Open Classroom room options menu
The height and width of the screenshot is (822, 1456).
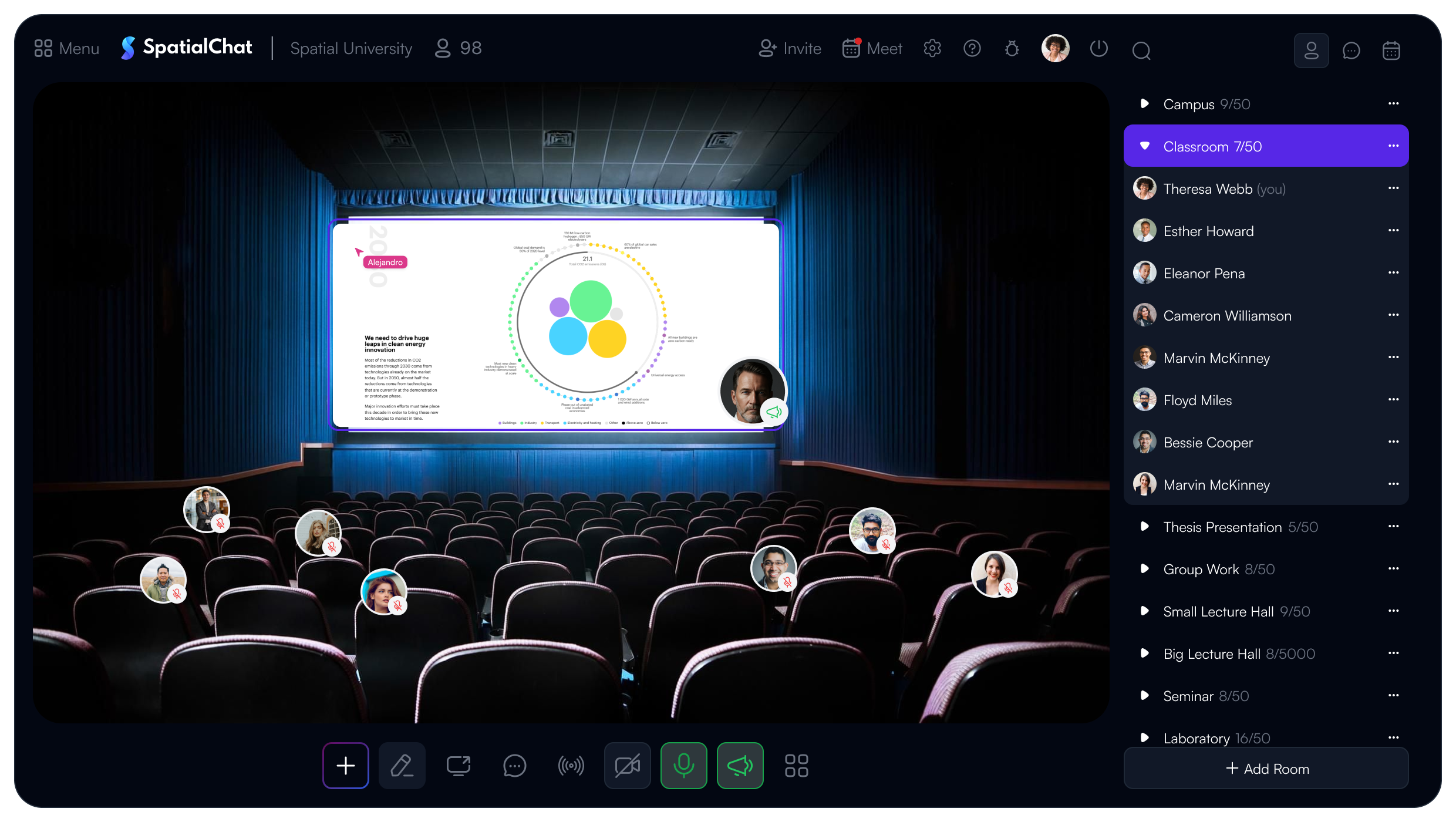(1394, 146)
